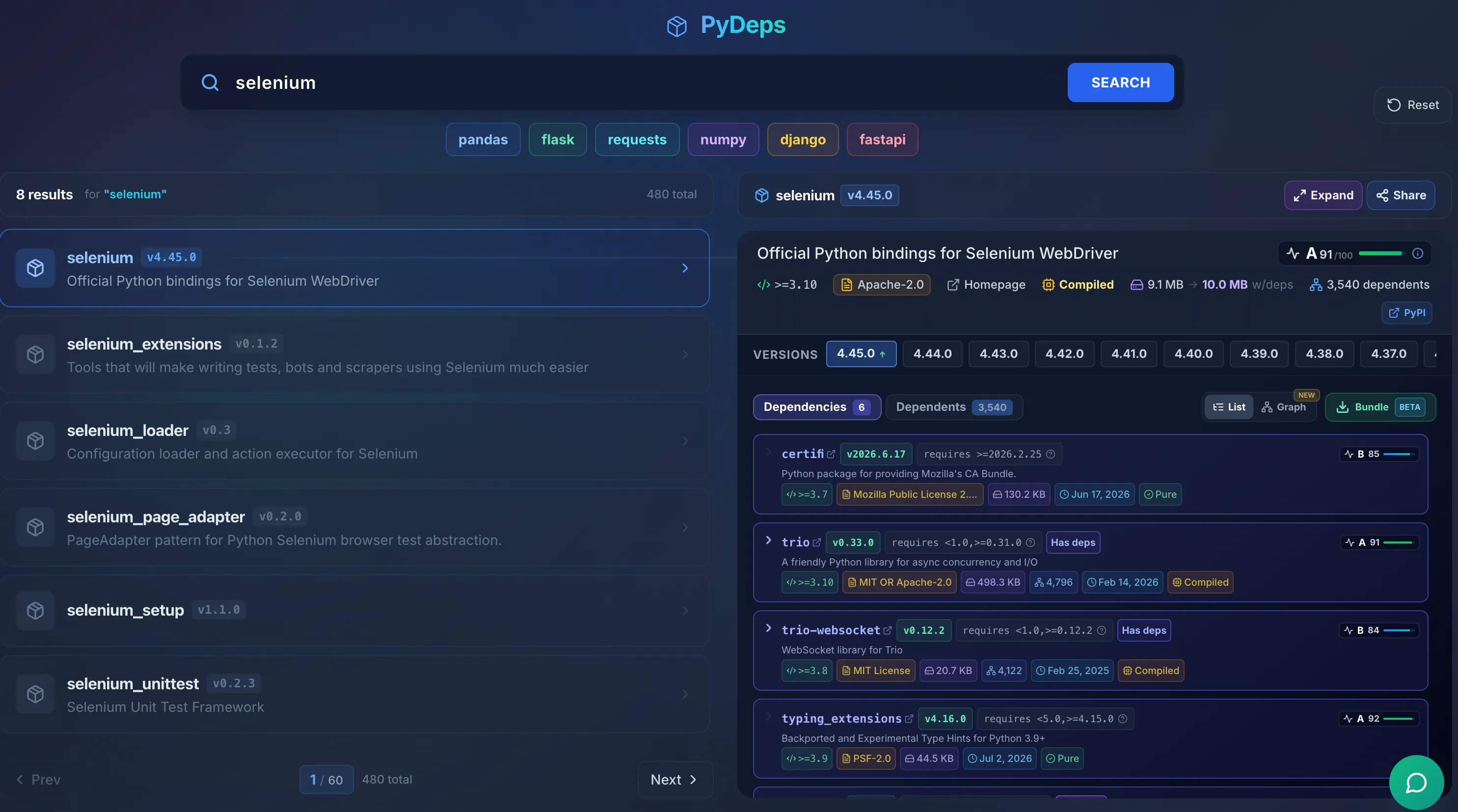The image size is (1458, 812).
Task: Select version 4.44.0
Action: (932, 354)
